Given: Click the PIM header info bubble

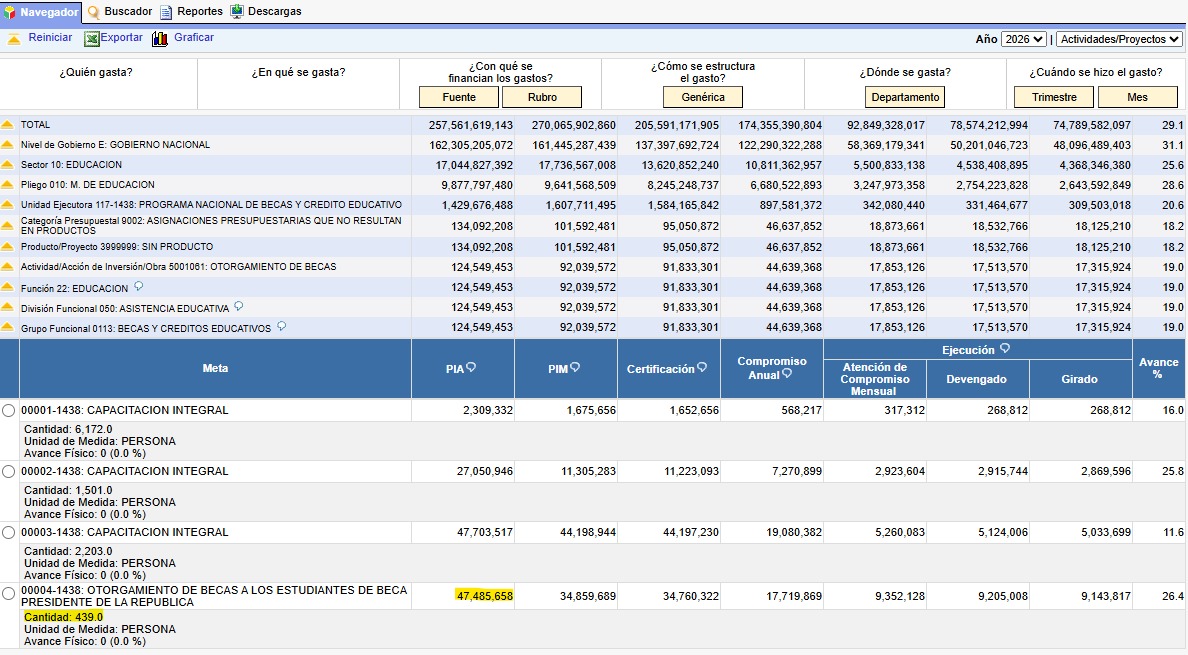Looking at the screenshot, I should coord(574,367).
